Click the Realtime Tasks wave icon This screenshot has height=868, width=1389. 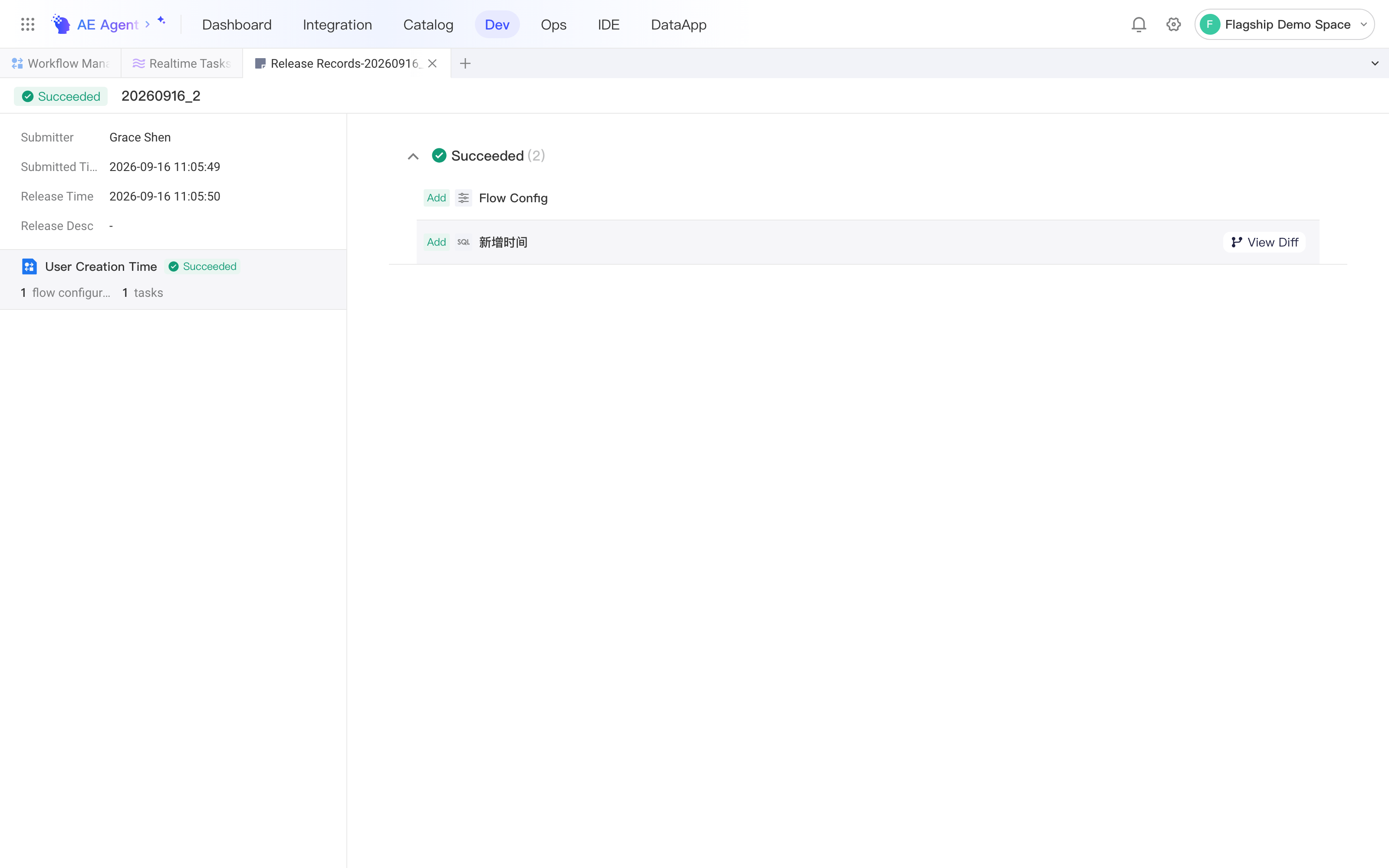pos(138,63)
